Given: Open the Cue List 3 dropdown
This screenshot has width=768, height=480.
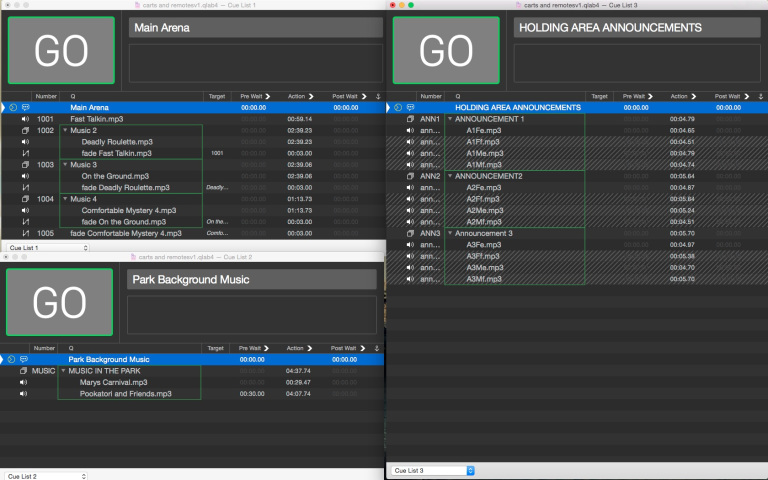Looking at the screenshot, I should tap(432, 470).
